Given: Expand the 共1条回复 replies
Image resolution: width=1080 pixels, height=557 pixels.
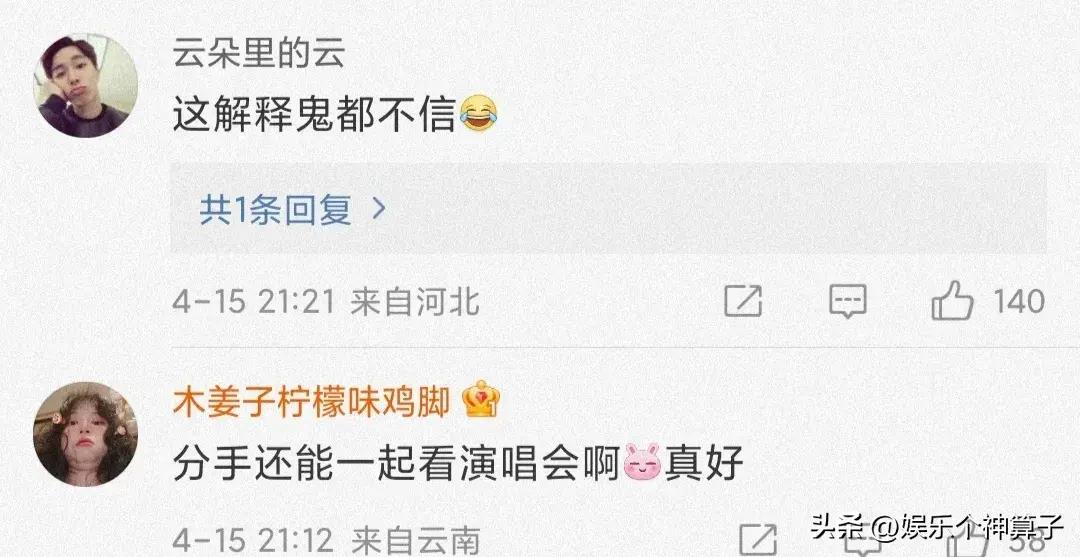Looking at the screenshot, I should (x=608, y=209).
